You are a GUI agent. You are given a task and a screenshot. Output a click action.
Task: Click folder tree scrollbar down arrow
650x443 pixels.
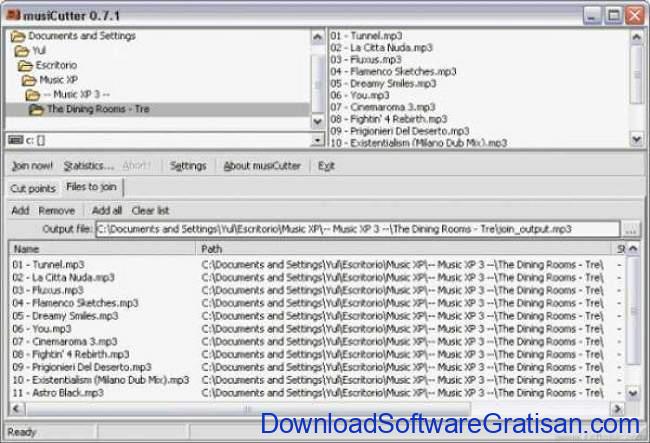click(318, 122)
